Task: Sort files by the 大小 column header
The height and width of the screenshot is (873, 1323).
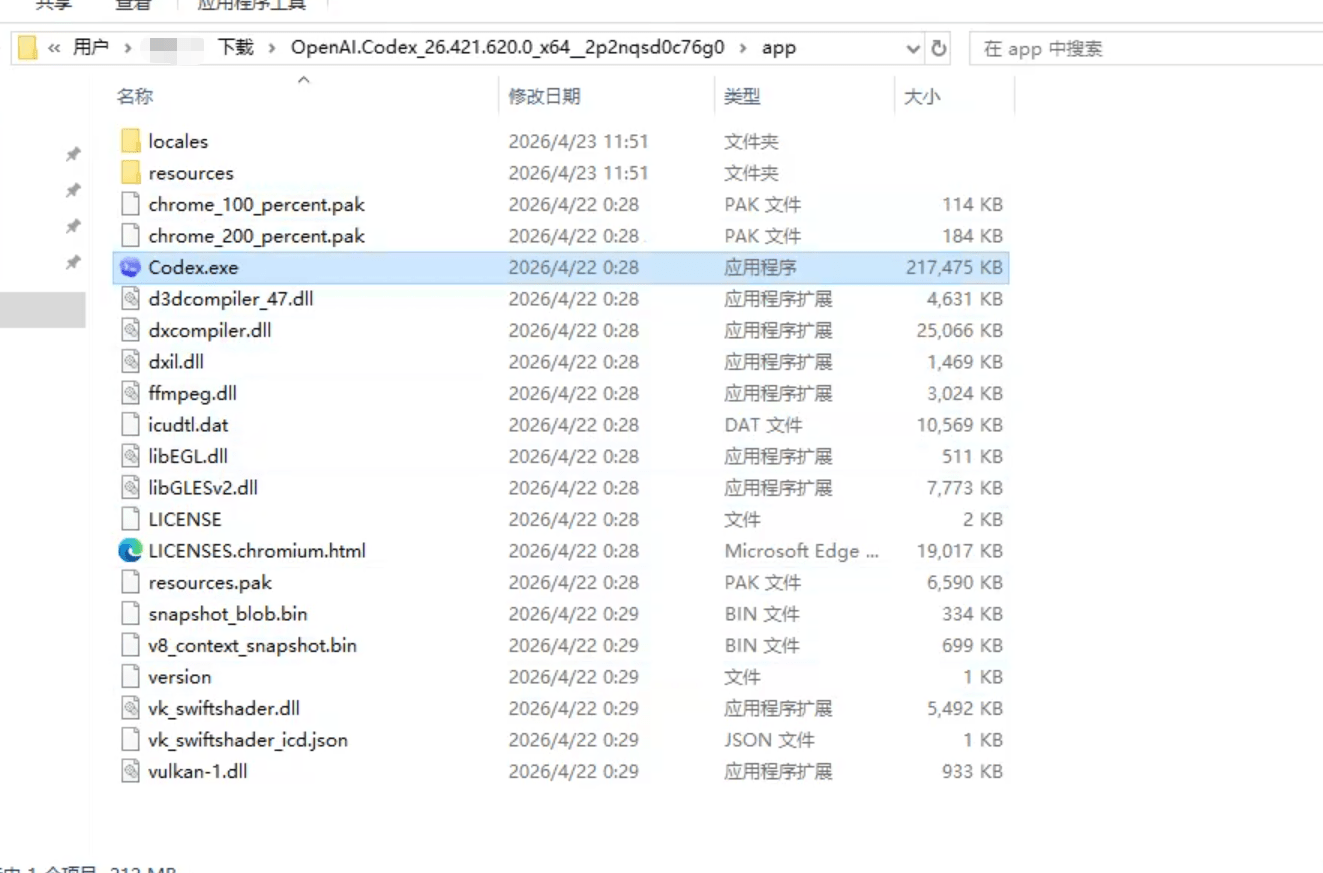Action: [922, 97]
